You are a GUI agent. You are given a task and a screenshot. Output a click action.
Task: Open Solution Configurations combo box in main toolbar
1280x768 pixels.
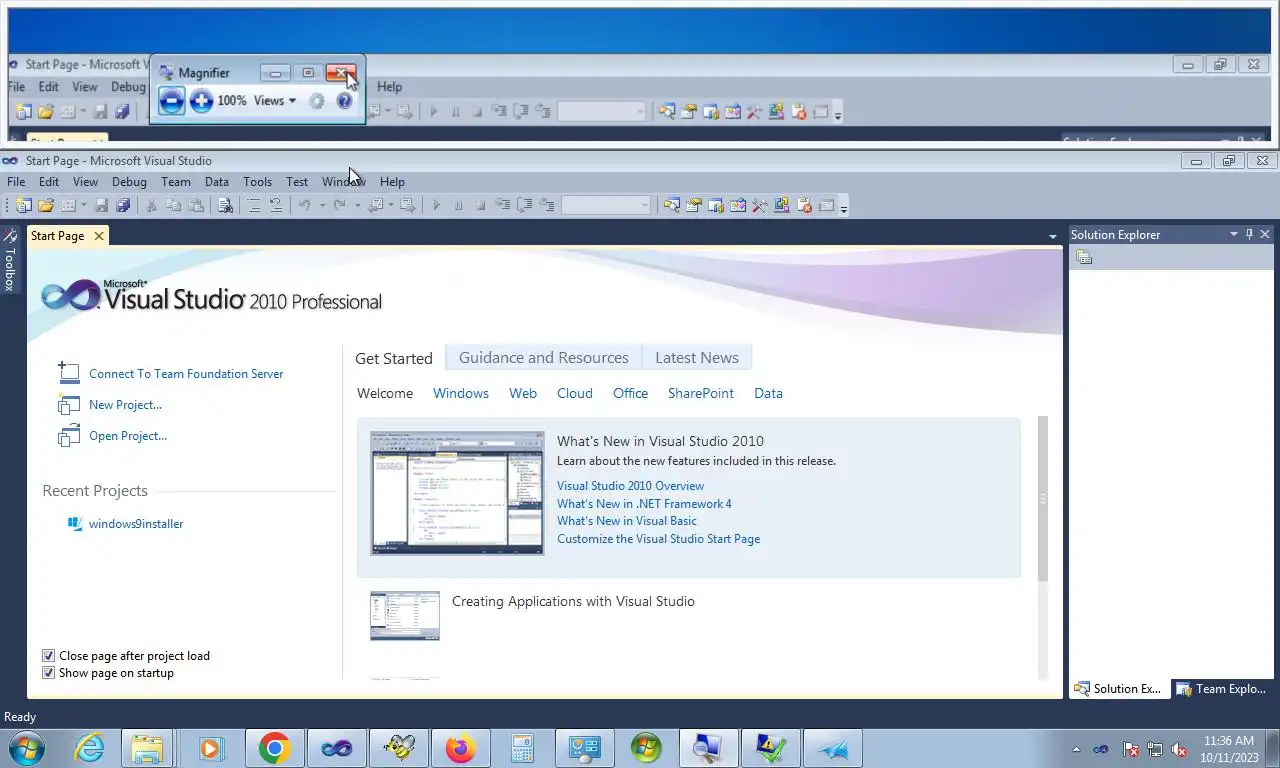tap(606, 205)
